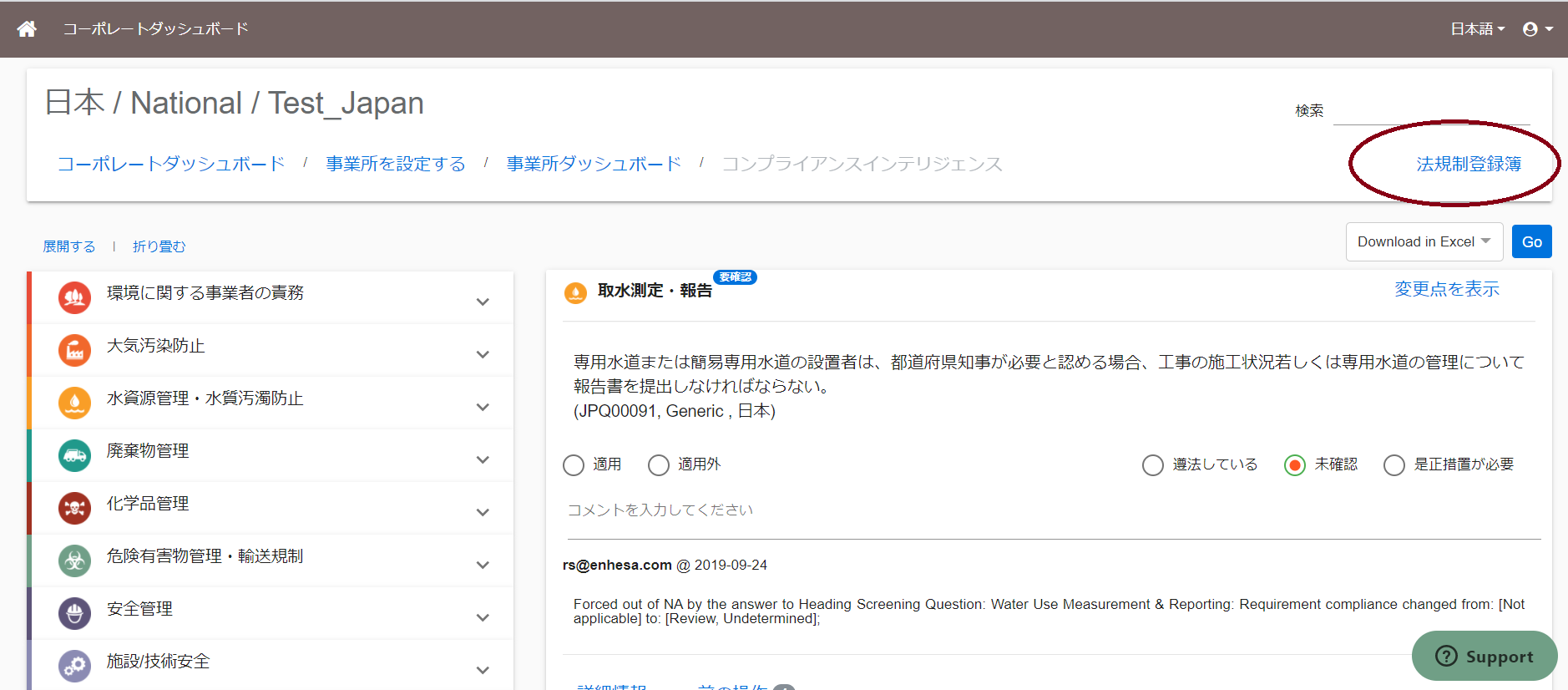Click the comment input field
Image resolution: width=1568 pixels, height=690 pixels.
[x=1051, y=510]
